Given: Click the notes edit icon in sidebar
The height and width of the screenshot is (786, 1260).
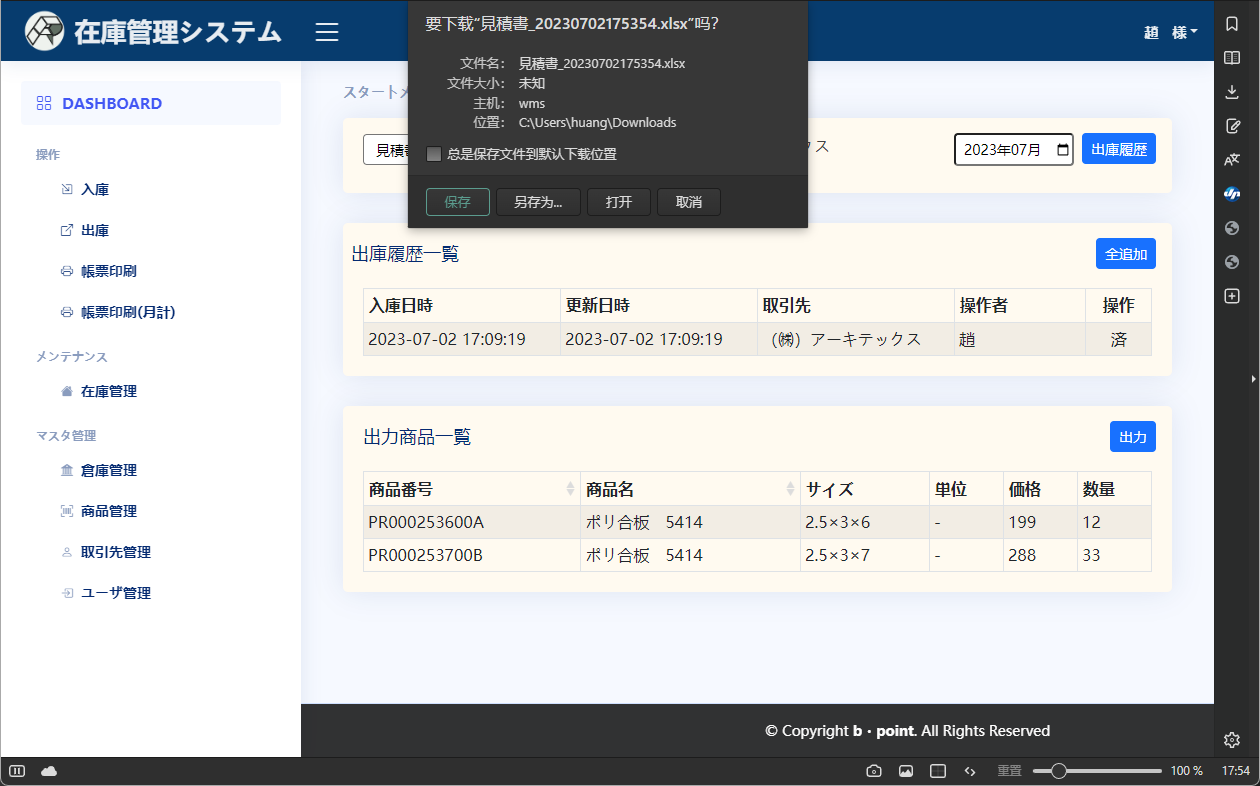Looking at the screenshot, I should click(x=1232, y=126).
